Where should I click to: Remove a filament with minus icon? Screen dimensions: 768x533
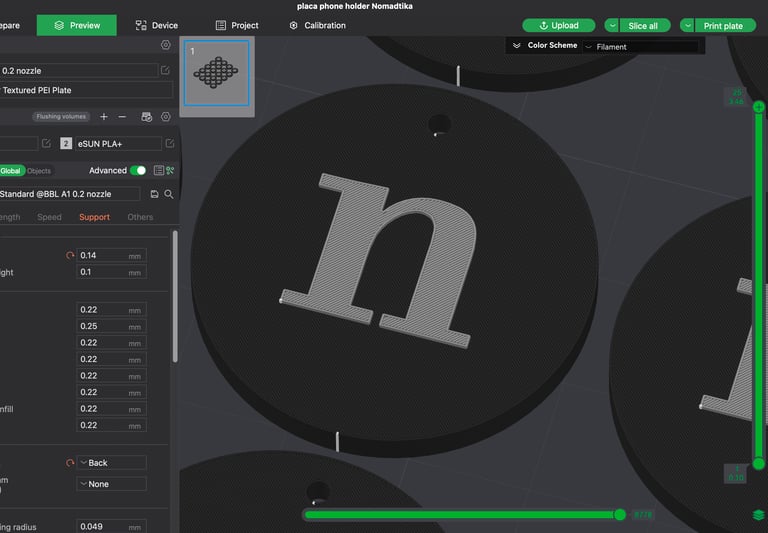point(123,117)
